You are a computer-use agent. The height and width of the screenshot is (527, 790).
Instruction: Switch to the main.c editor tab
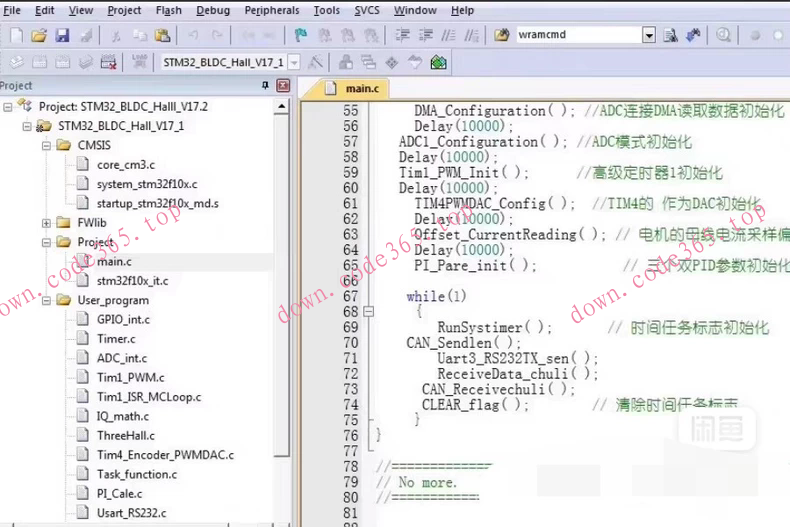pyautogui.click(x=360, y=88)
